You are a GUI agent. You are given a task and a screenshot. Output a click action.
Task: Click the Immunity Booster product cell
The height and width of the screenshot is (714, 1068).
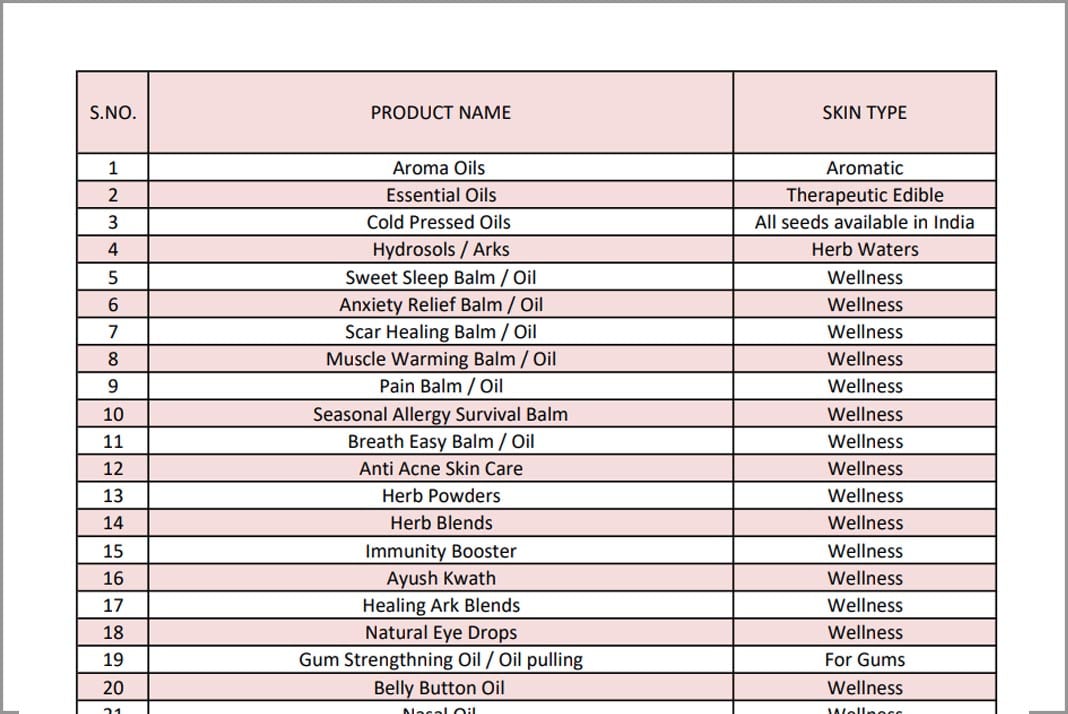coord(441,551)
